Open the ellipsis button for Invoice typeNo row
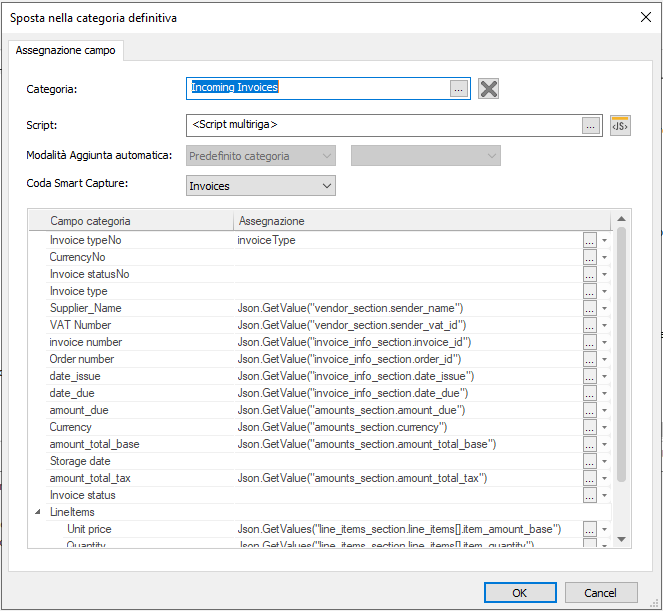 point(590,240)
